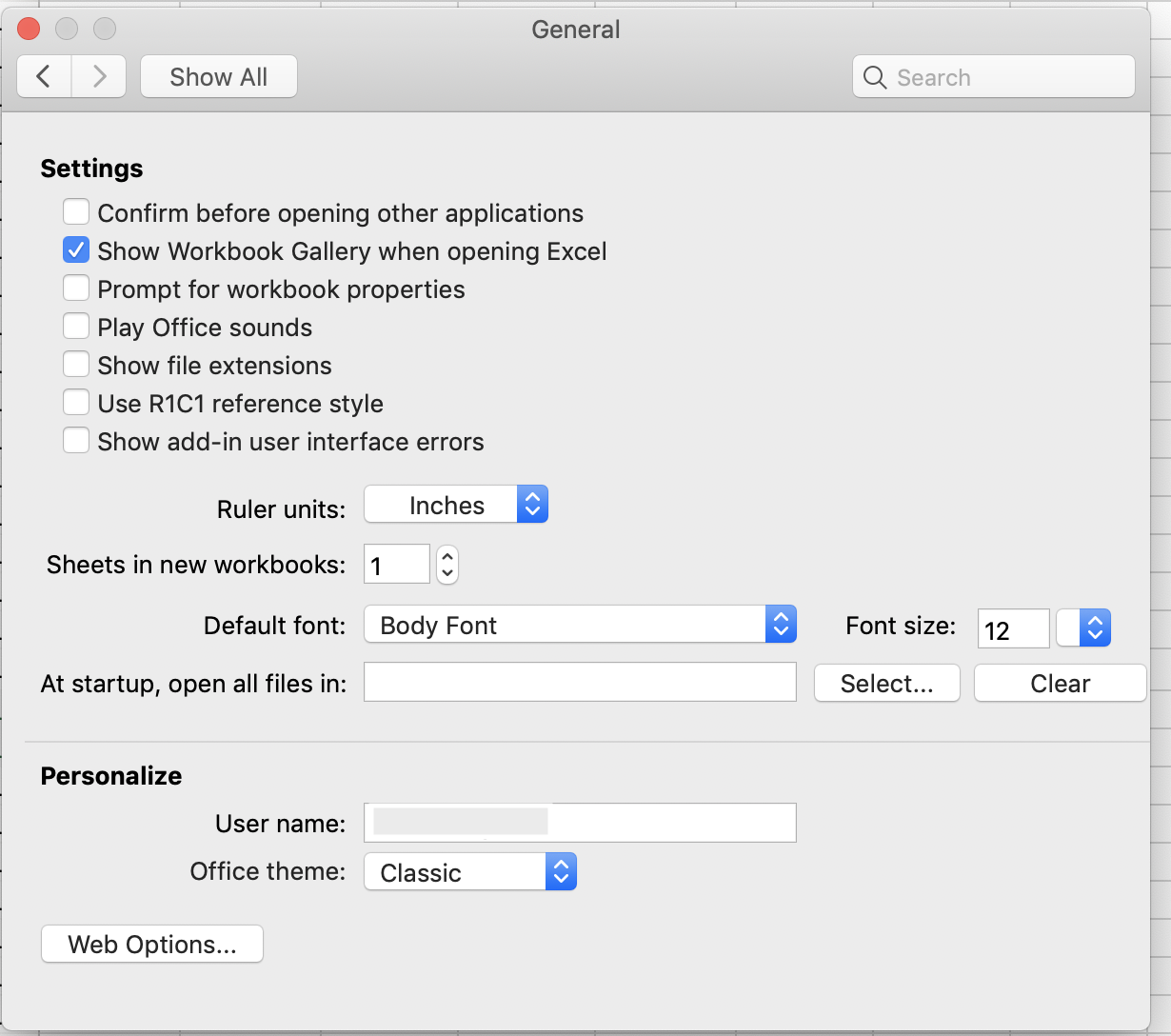Click the Select... button
Viewport: 1171px width, 1036px height.
887,683
